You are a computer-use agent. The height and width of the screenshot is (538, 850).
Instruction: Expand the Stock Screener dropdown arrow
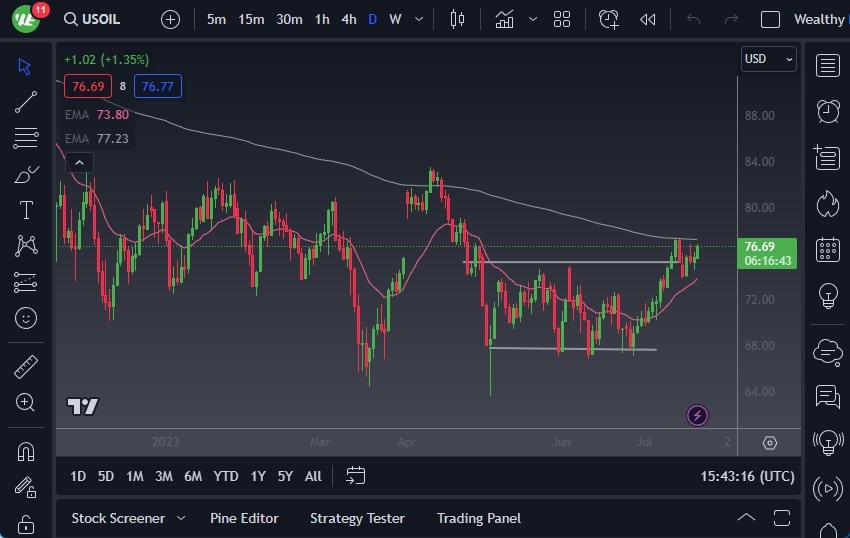(181, 518)
